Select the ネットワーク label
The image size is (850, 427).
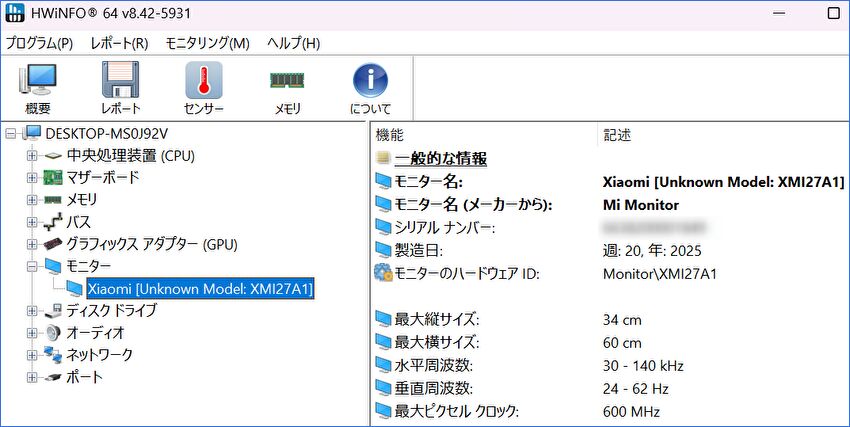click(99, 355)
